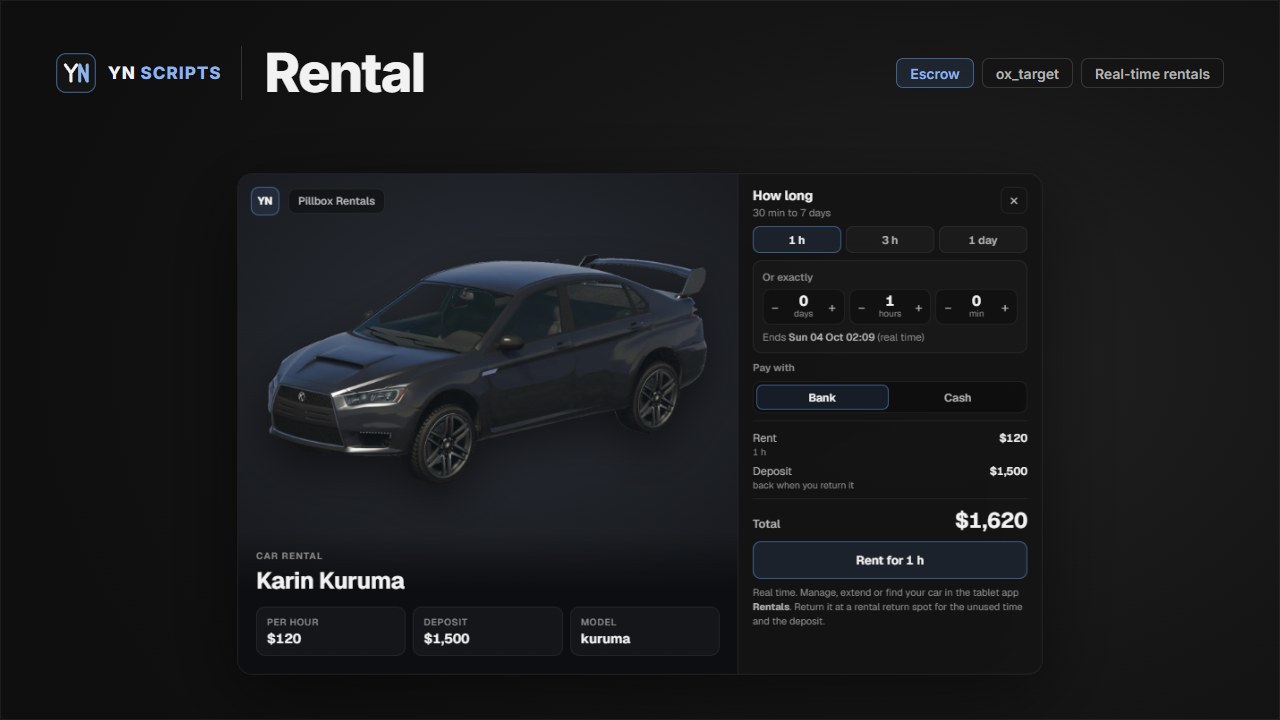Click the ox_target tag

pyautogui.click(x=1027, y=74)
